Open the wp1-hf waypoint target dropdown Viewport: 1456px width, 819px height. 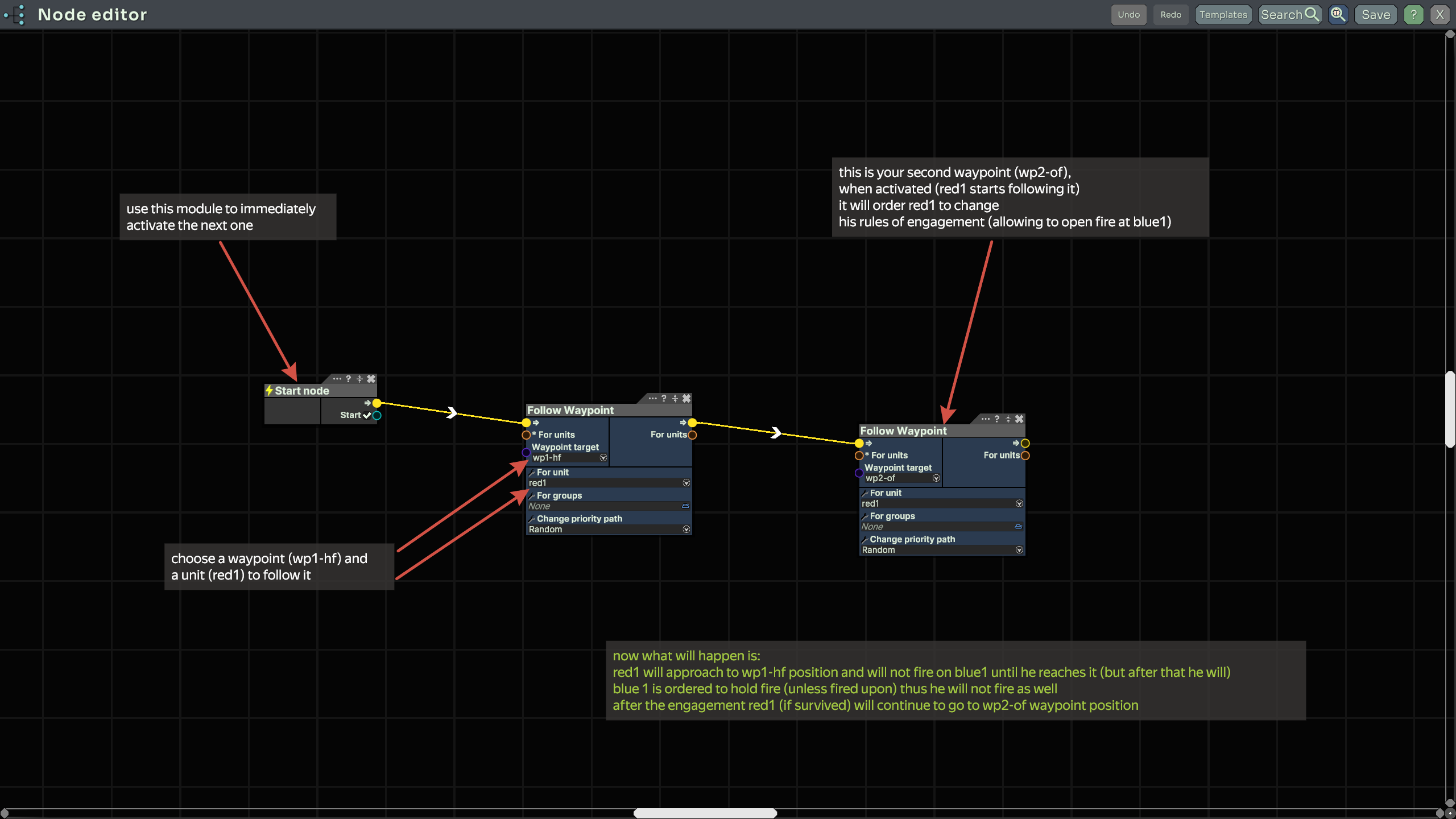click(603, 458)
